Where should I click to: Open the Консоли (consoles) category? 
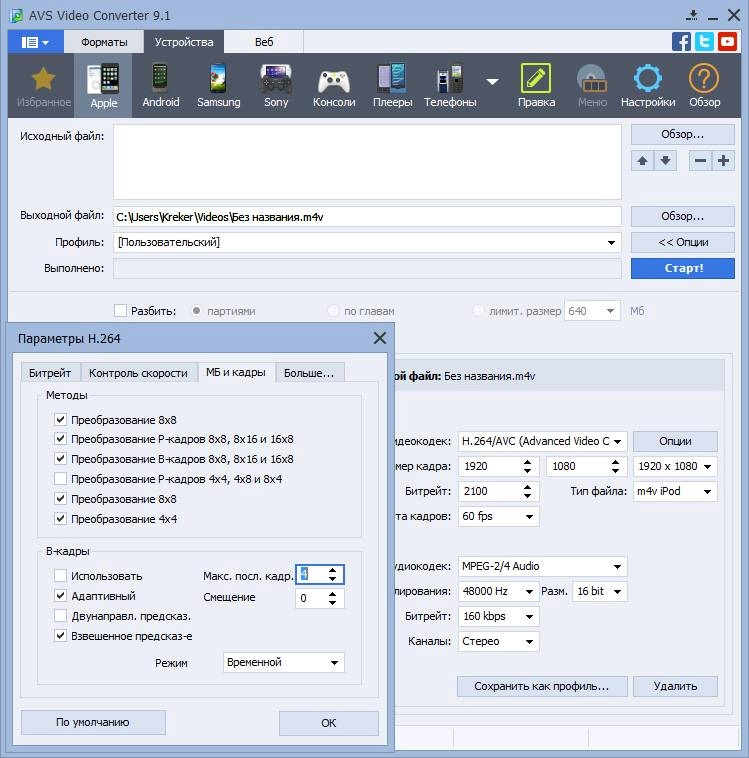334,86
